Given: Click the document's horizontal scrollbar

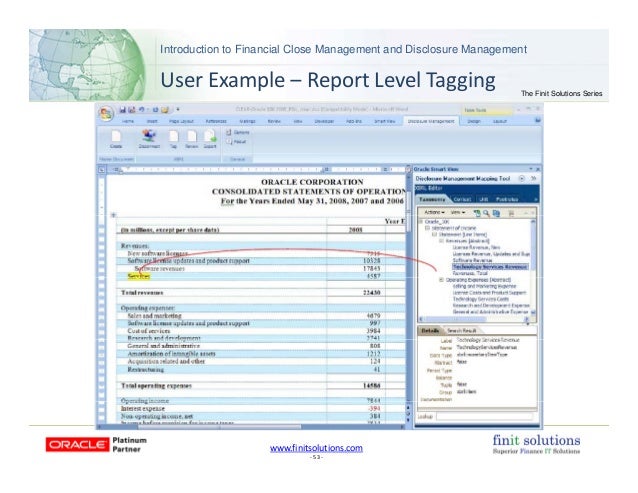Looking at the screenshot, I should [251, 427].
